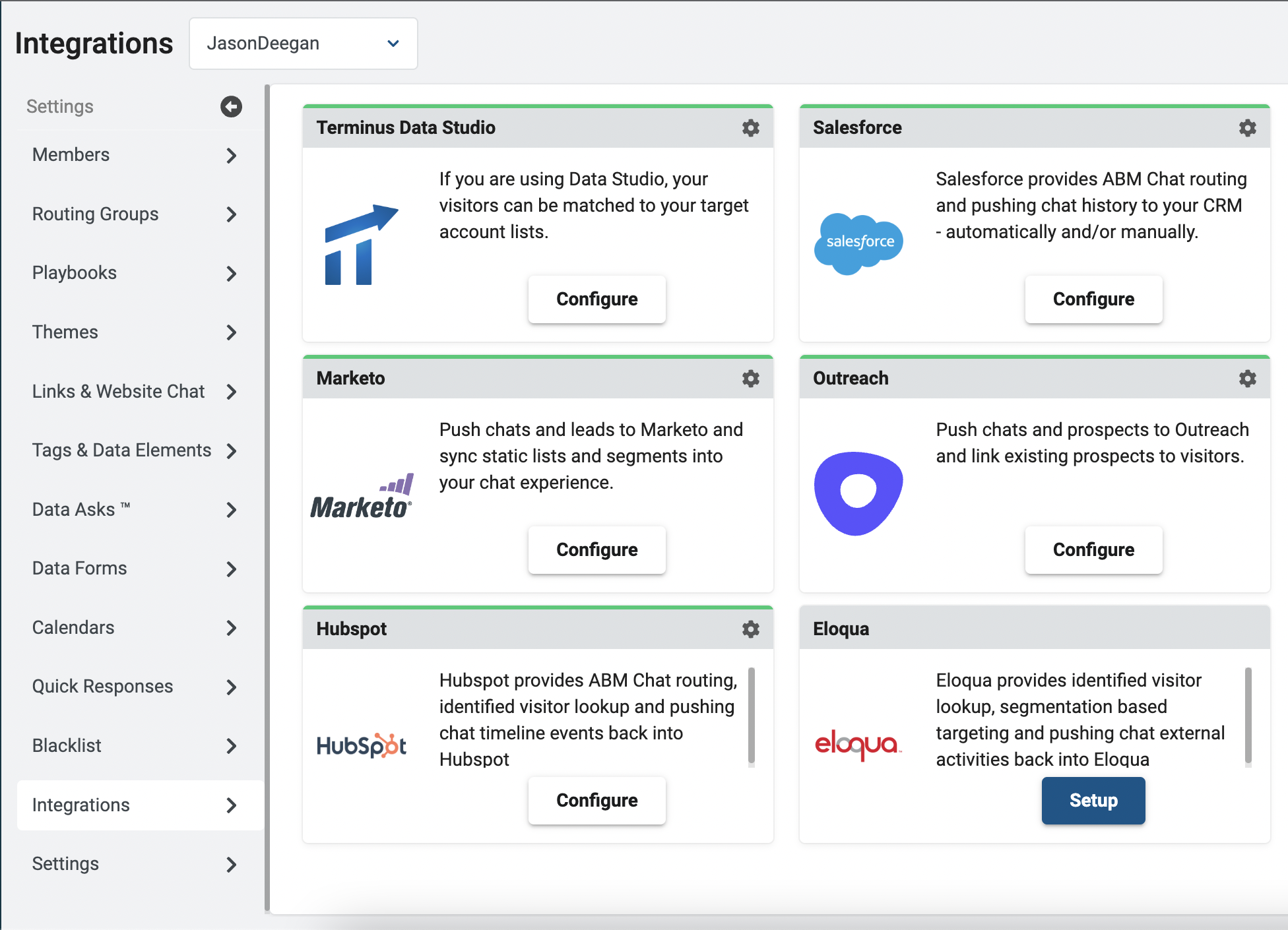Viewport: 1288px width, 930px height.
Task: Open Members in the sidebar
Action: pyautogui.click(x=140, y=155)
